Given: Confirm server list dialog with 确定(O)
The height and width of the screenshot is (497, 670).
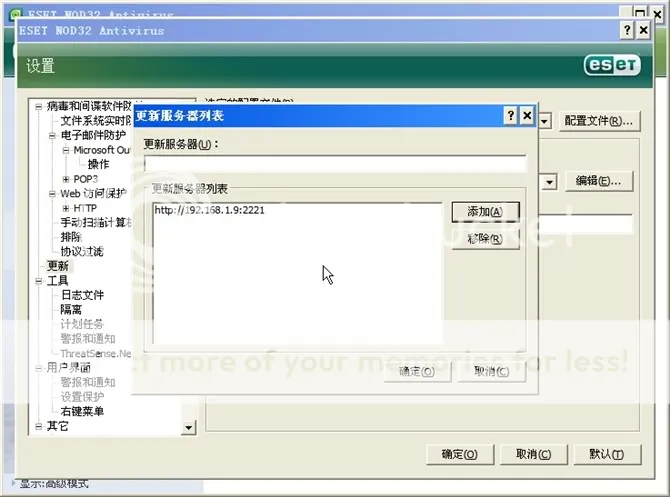Looking at the screenshot, I should (x=417, y=372).
